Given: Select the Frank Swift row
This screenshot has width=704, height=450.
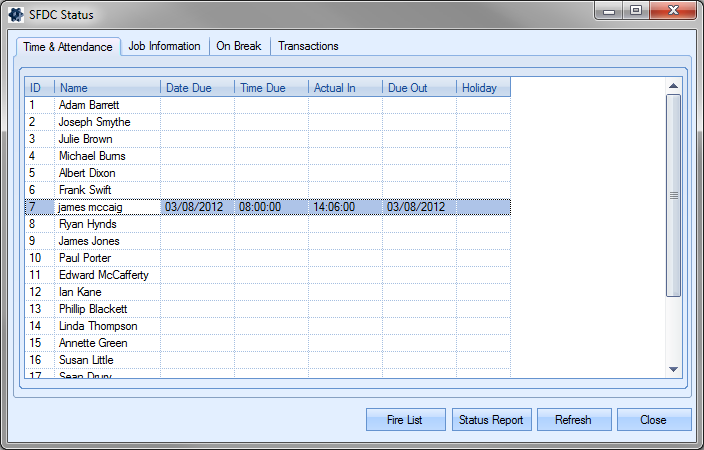Looking at the screenshot, I should [x=268, y=190].
